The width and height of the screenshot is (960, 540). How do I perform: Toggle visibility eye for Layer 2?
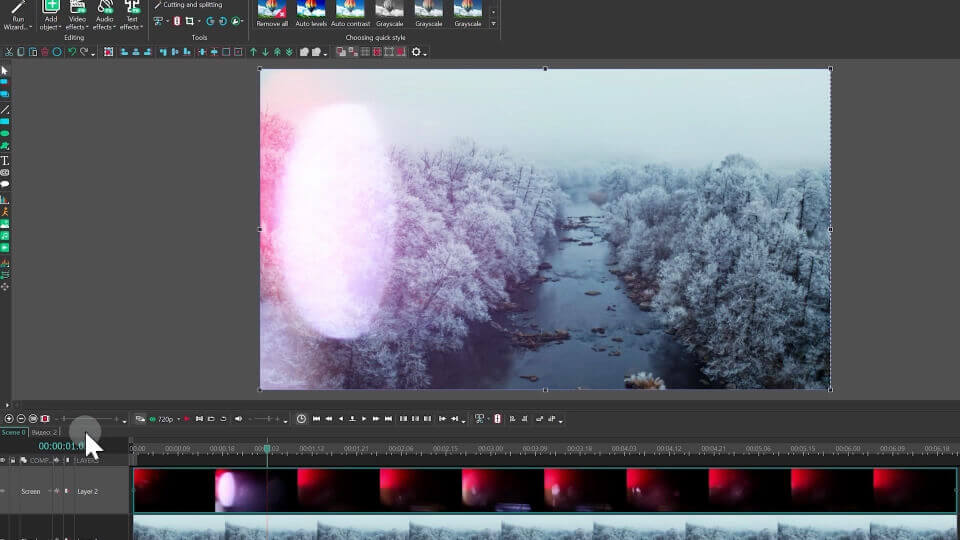point(4,491)
